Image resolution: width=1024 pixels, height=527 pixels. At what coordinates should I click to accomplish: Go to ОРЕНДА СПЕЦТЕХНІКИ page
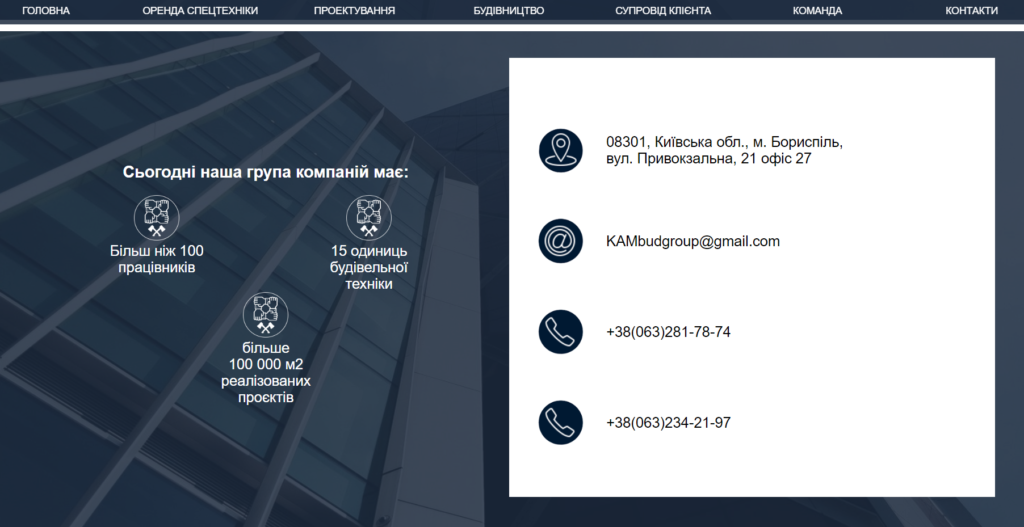tap(200, 11)
